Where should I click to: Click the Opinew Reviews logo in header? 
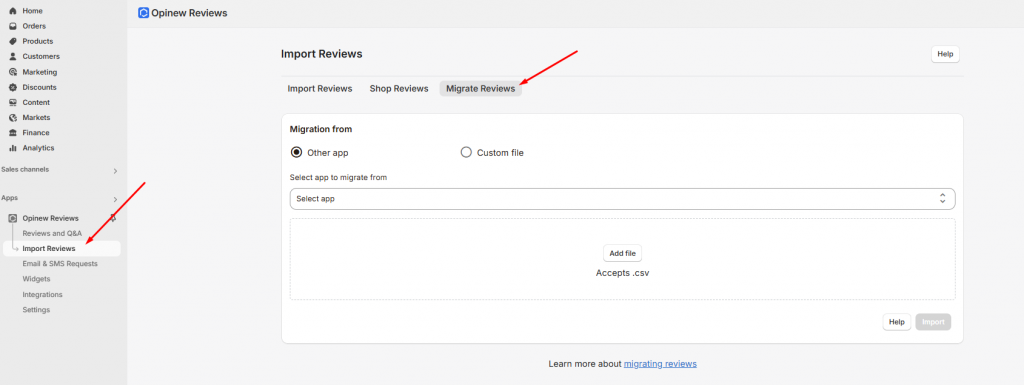144,12
